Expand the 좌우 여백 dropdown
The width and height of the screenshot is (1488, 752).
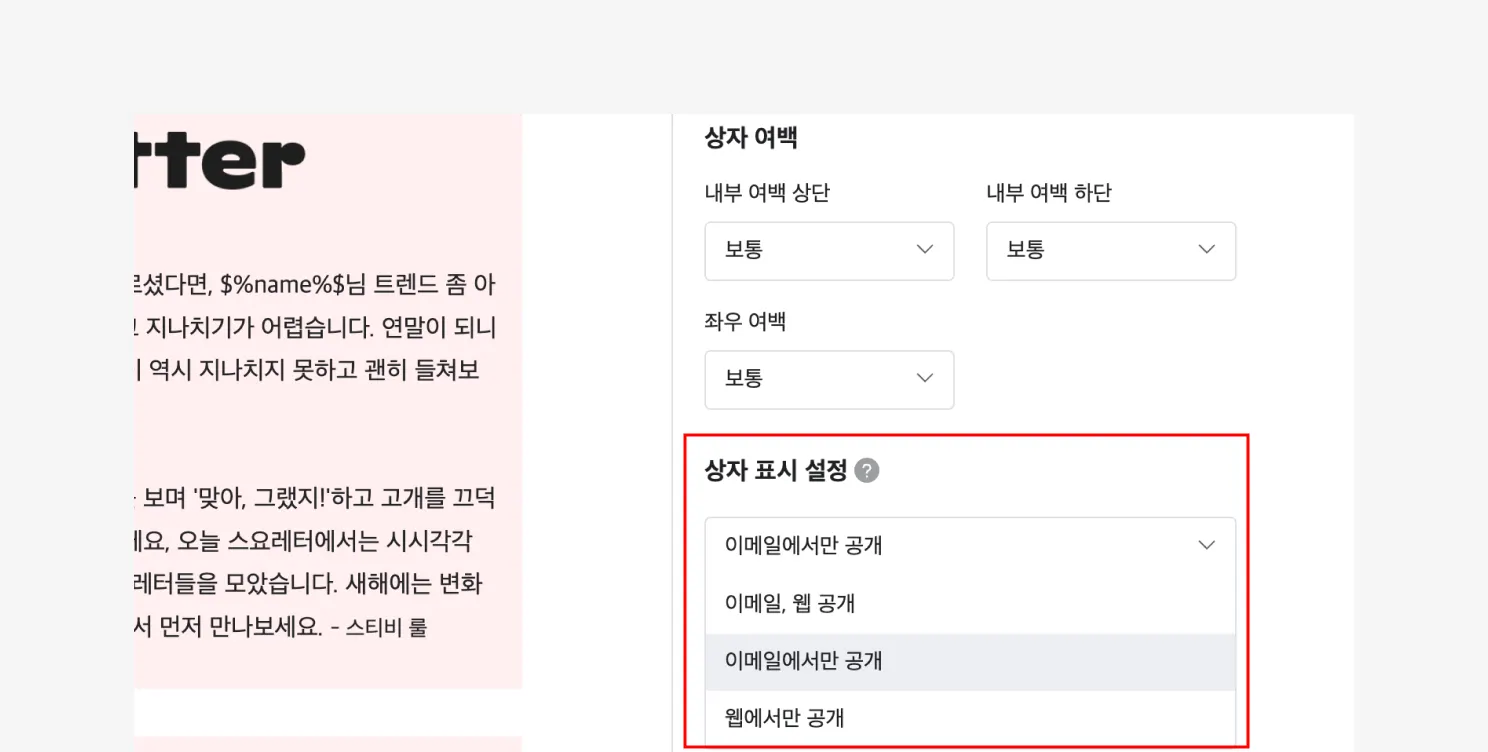coord(828,379)
